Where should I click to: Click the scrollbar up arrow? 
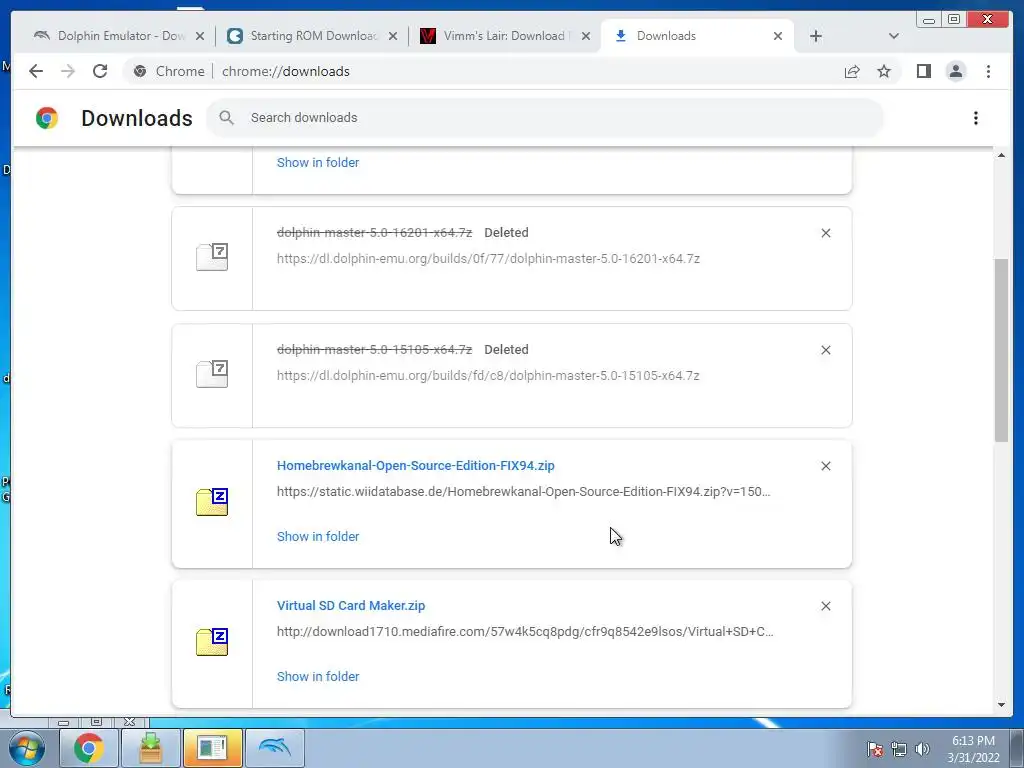1001,155
